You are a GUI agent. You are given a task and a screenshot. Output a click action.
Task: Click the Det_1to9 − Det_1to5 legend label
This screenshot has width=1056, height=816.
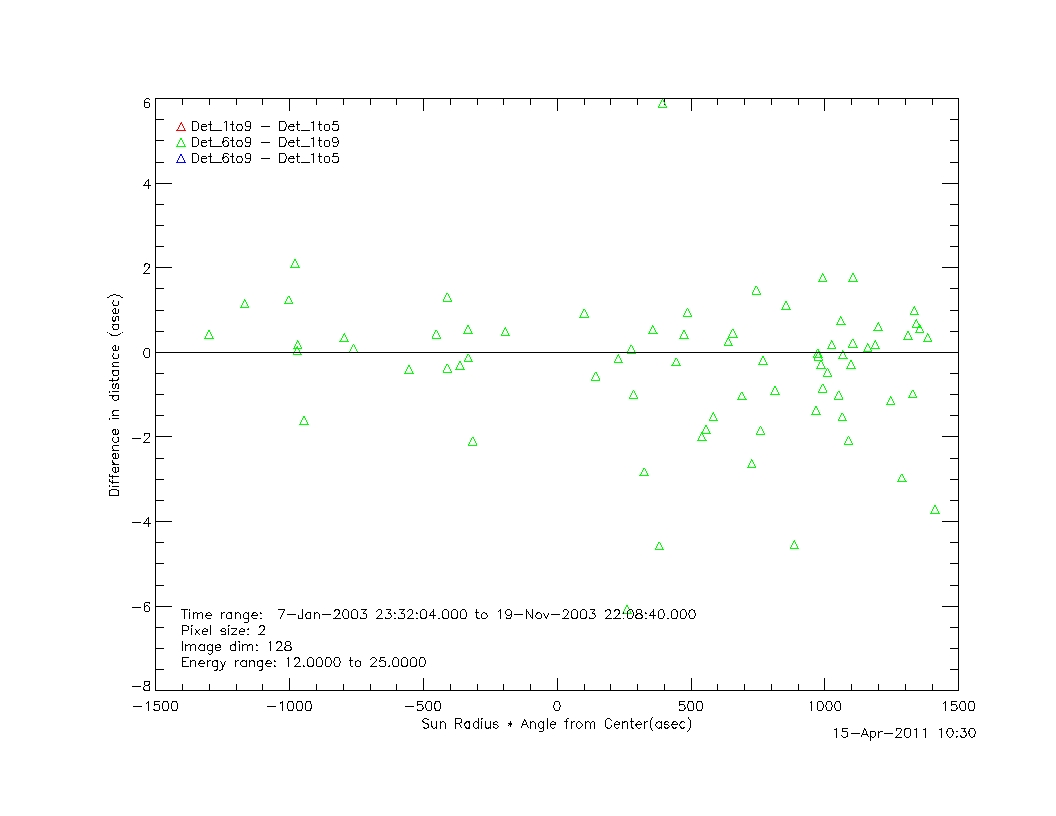(265, 127)
